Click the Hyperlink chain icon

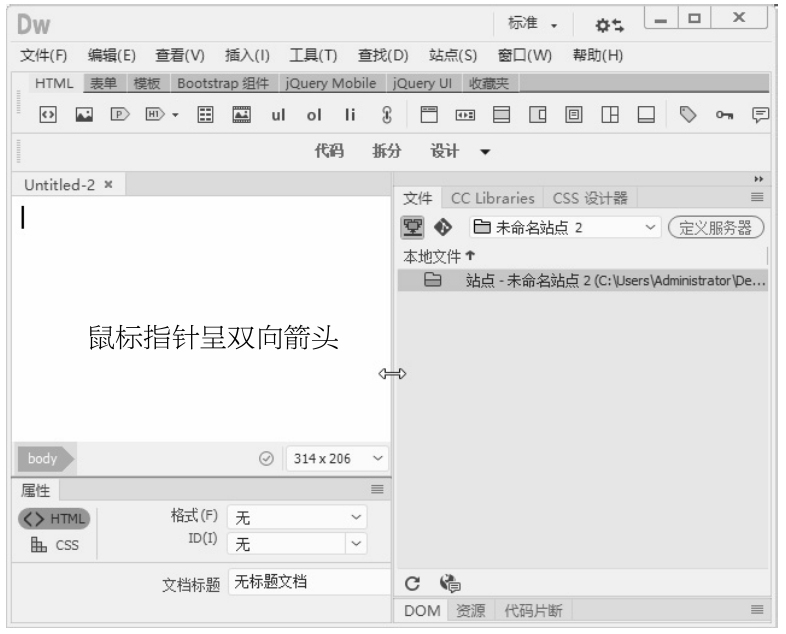click(x=386, y=115)
